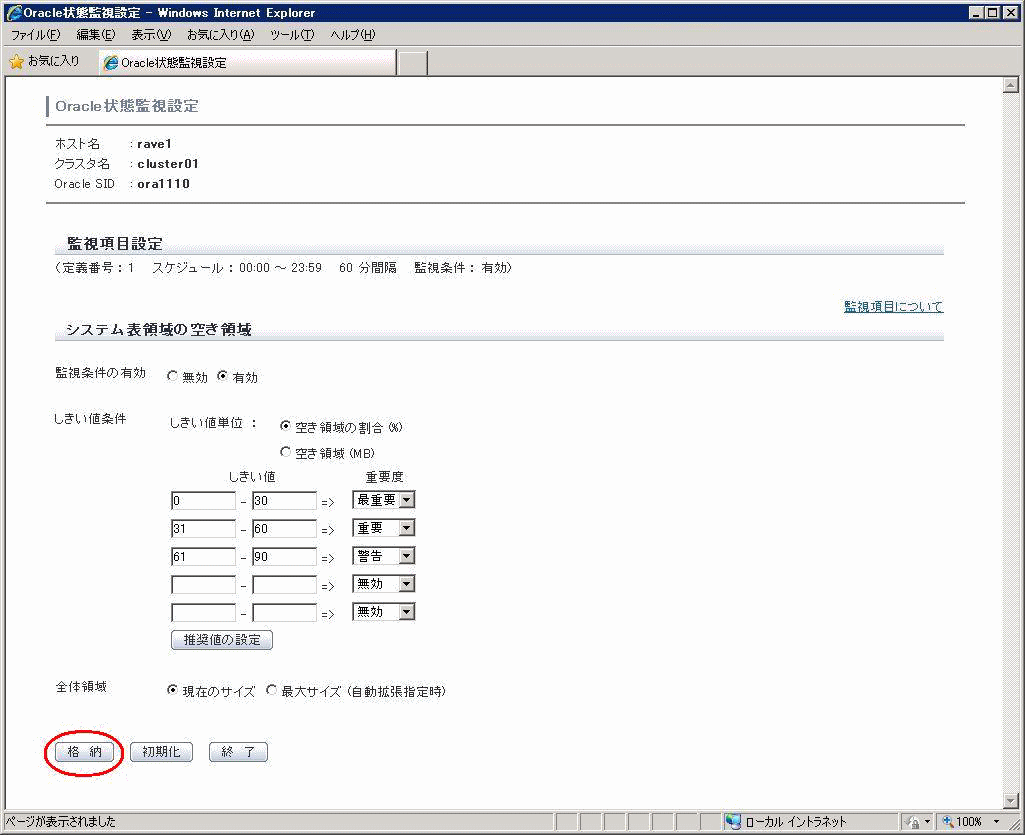Click the lower threshold field containing 61
This screenshot has height=835, width=1025.
click(203, 556)
